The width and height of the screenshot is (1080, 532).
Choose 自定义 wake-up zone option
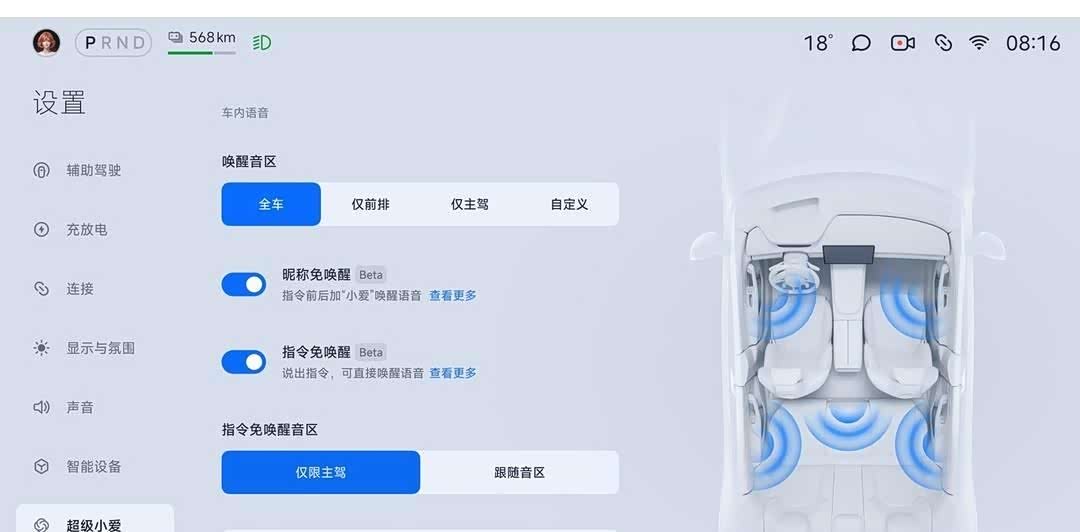tap(569, 205)
